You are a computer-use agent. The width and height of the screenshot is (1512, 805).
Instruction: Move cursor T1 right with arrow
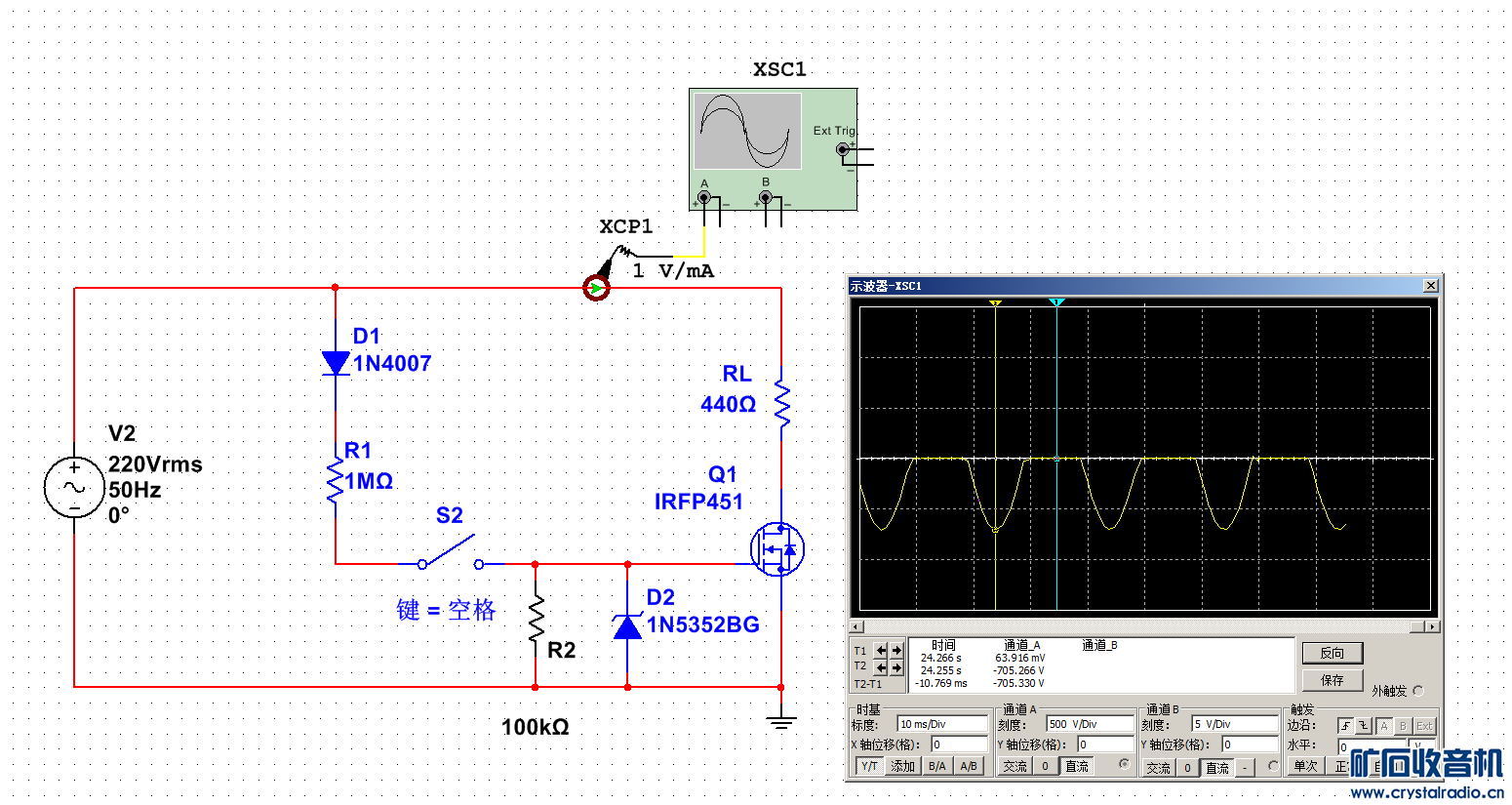point(896,650)
